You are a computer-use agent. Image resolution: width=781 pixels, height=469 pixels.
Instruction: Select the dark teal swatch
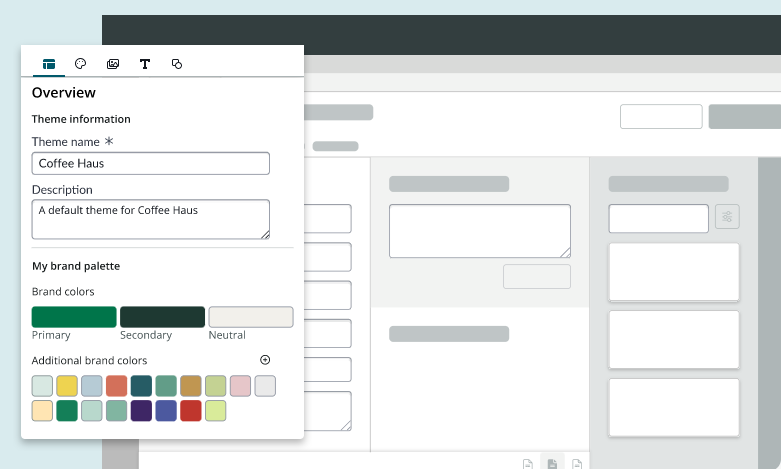pyautogui.click(x=141, y=386)
